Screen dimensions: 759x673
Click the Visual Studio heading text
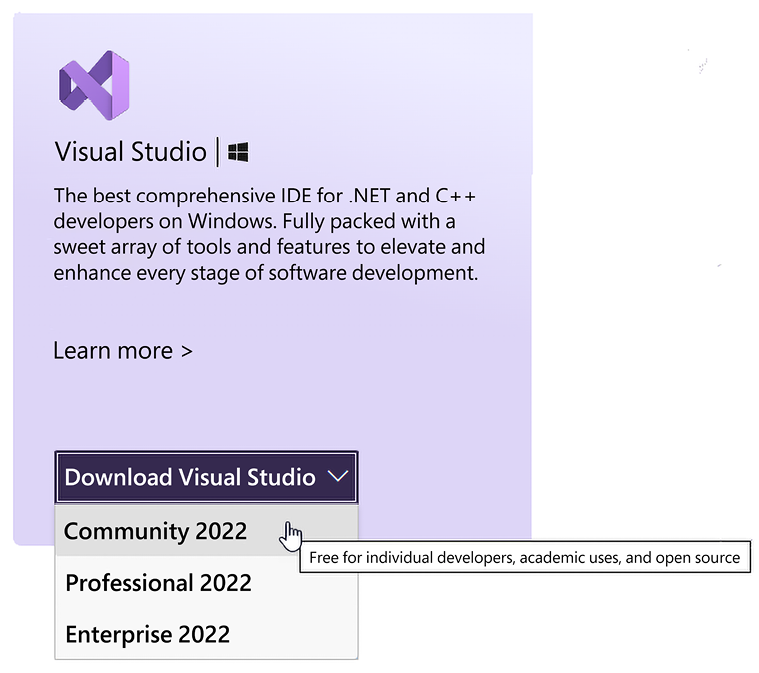click(x=131, y=152)
